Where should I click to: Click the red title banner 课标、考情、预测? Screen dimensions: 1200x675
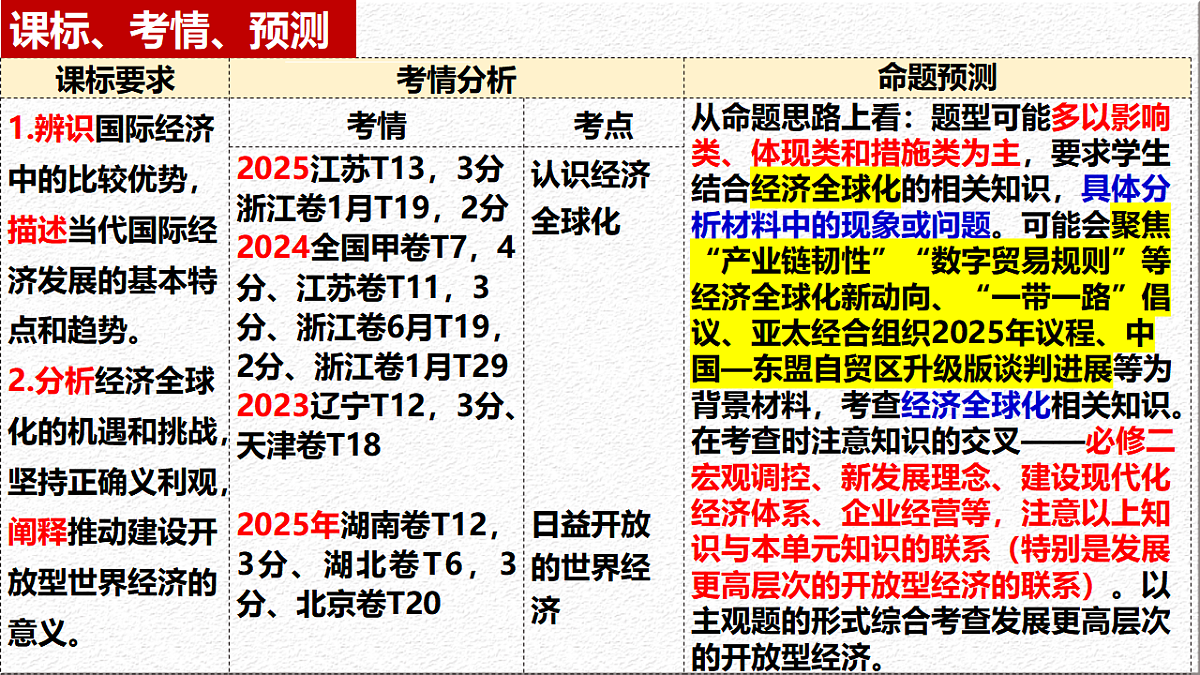click(177, 30)
